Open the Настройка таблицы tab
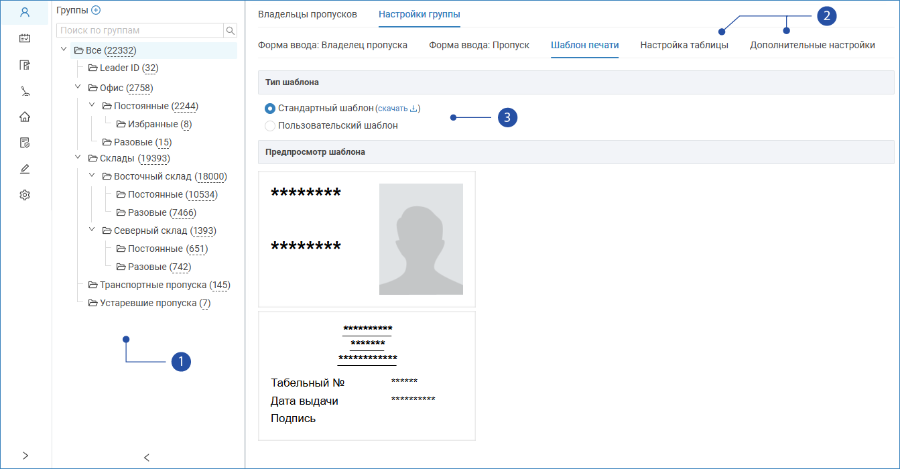The height and width of the screenshot is (469, 900). [x=684, y=45]
